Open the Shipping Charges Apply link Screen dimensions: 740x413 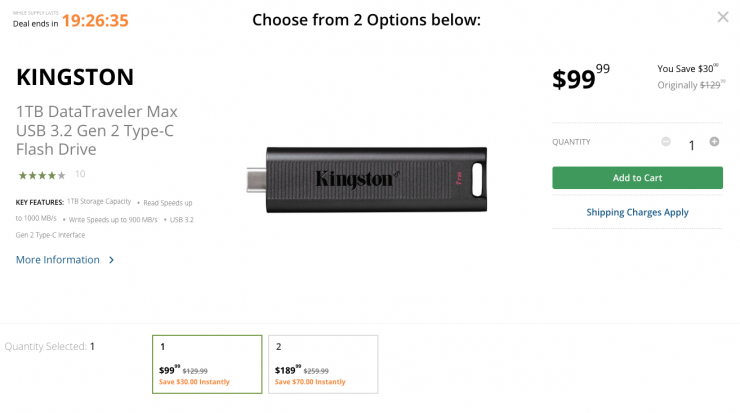[x=637, y=212]
